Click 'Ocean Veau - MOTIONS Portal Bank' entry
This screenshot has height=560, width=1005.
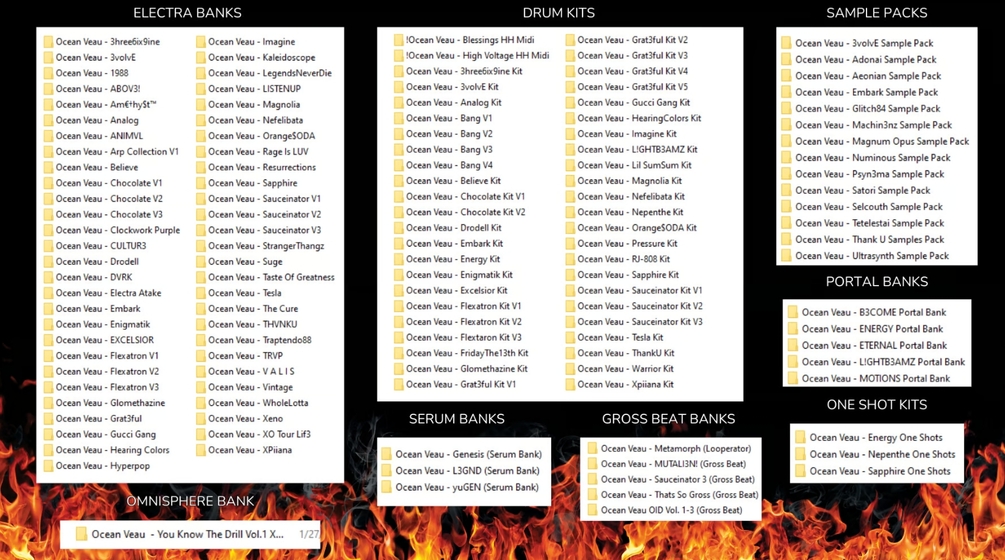point(876,379)
